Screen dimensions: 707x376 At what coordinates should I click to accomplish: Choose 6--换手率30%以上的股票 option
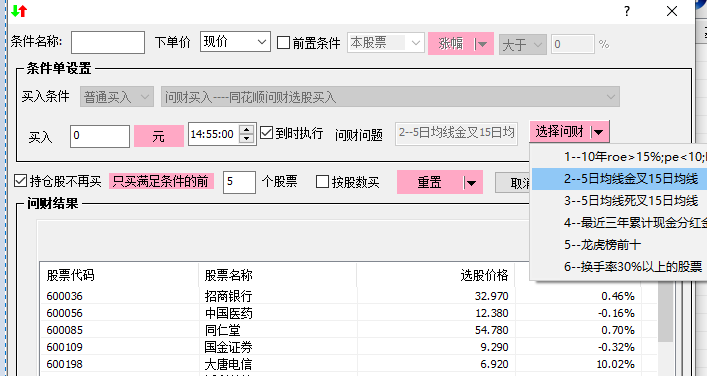click(x=633, y=267)
